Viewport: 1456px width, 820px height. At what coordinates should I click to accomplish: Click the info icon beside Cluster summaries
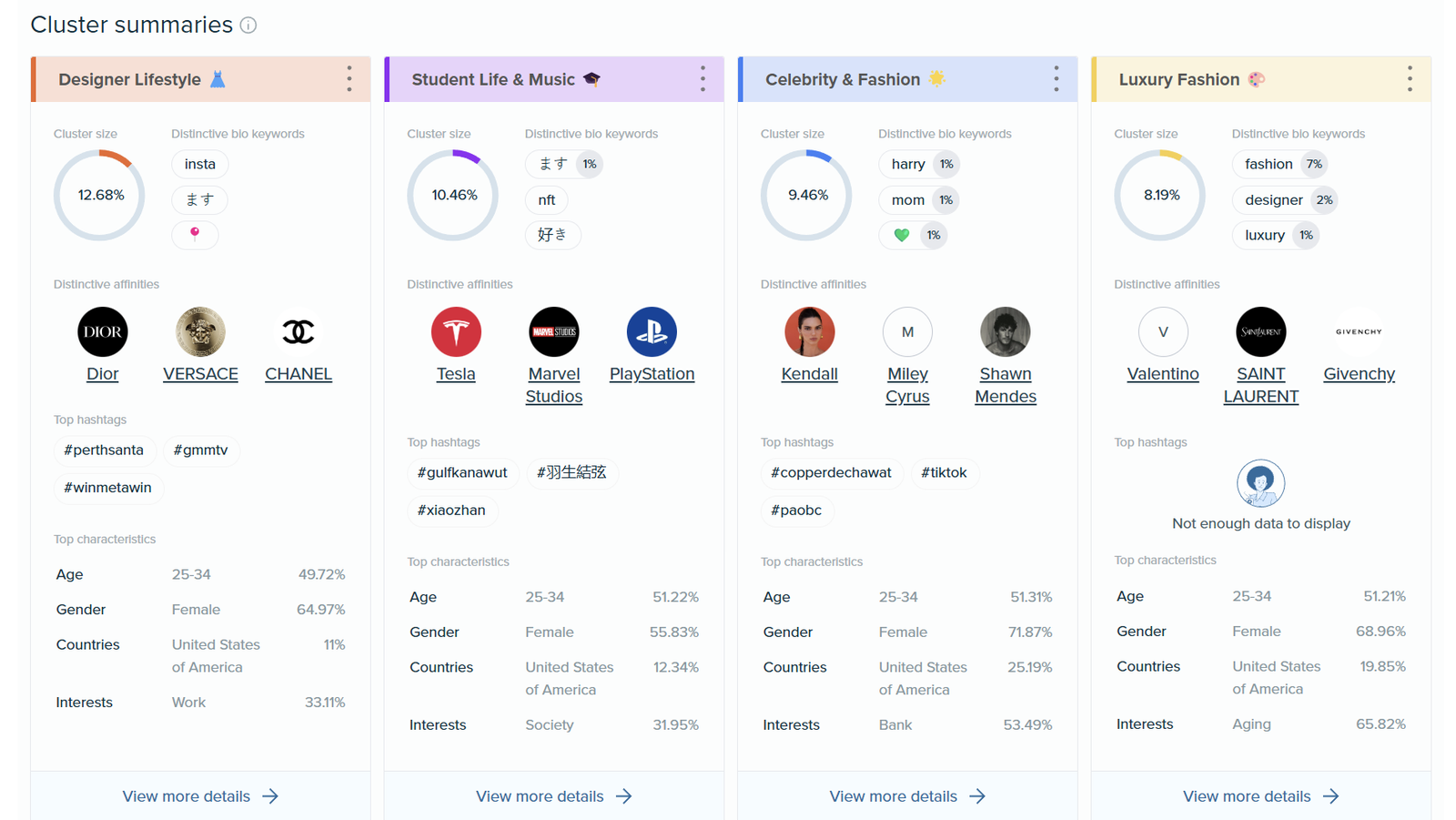248,25
